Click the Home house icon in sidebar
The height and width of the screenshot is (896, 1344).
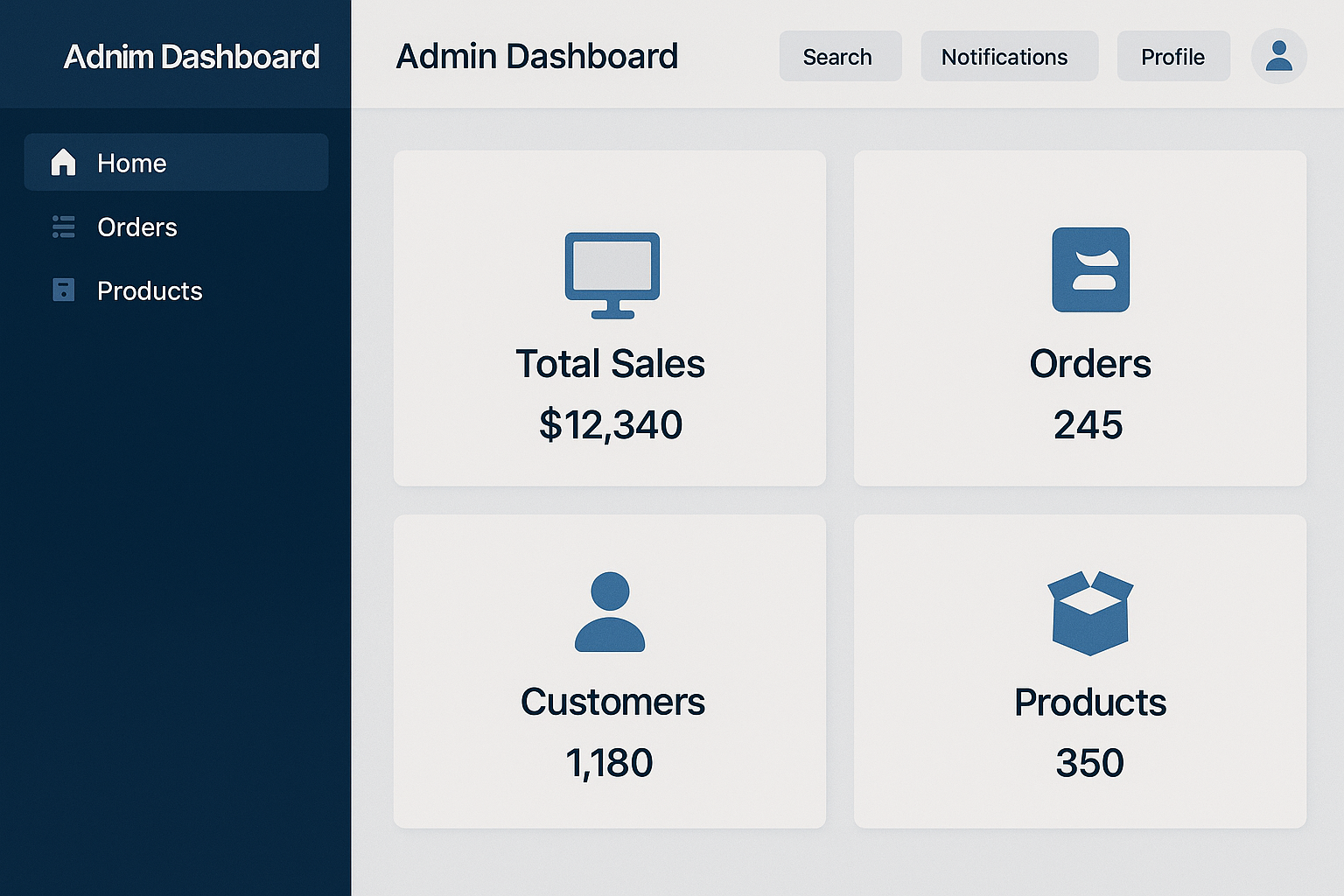coord(63,163)
